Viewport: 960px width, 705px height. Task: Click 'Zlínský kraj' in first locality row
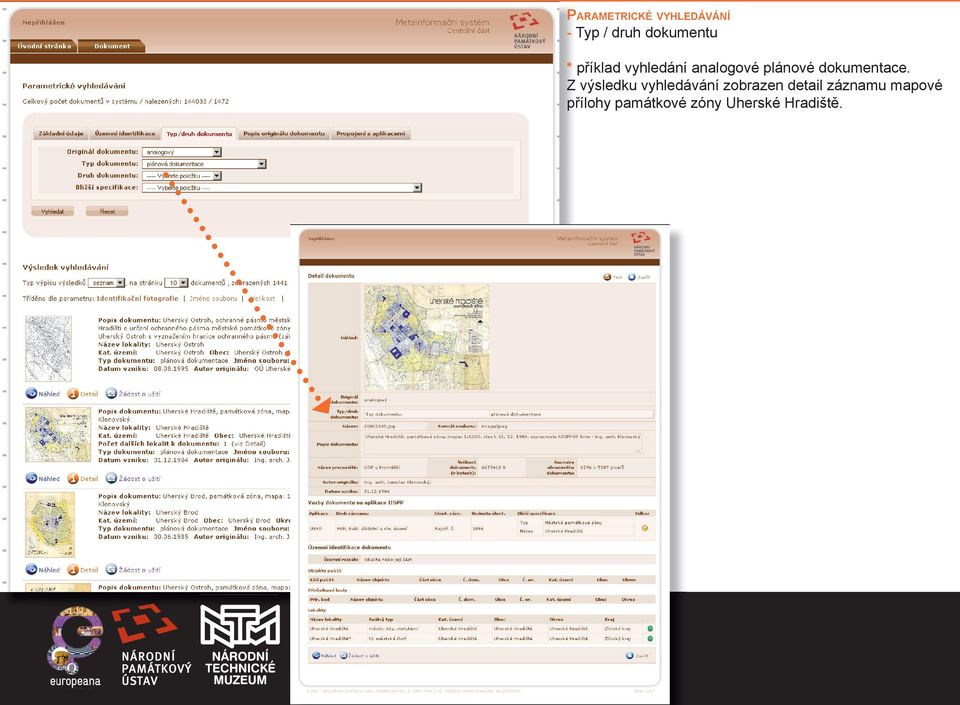pyautogui.click(x=617, y=629)
